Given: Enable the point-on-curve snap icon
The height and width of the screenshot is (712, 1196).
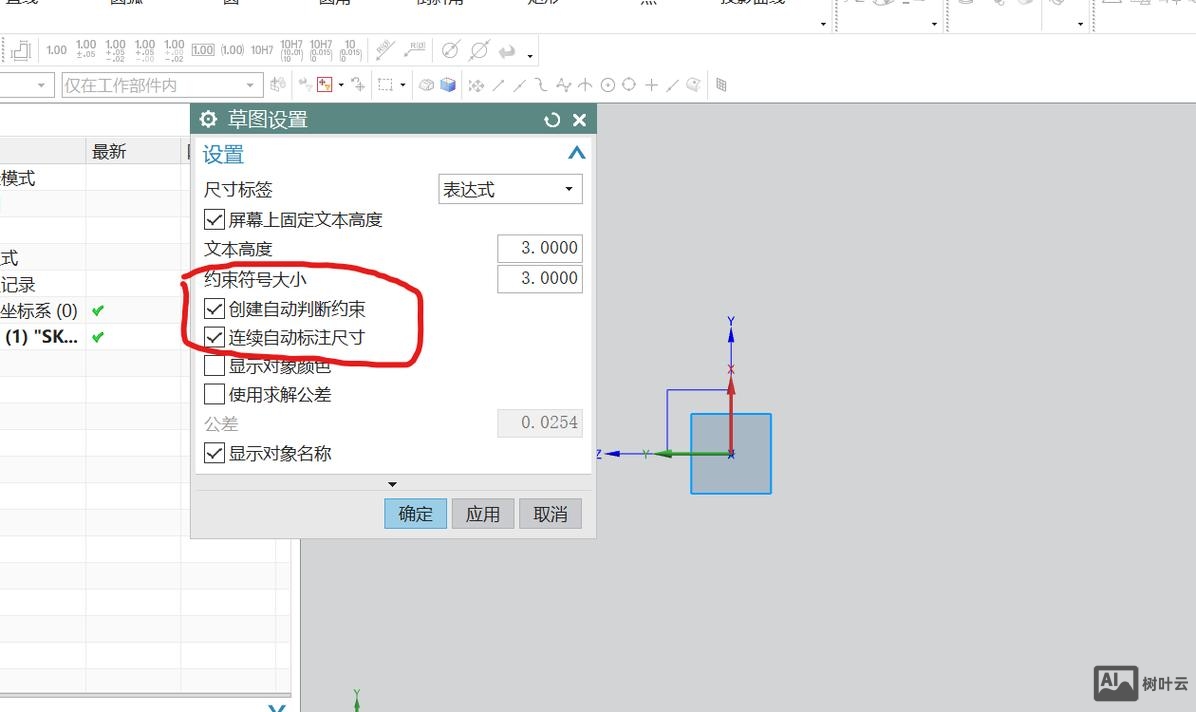Looking at the screenshot, I should coord(672,84).
